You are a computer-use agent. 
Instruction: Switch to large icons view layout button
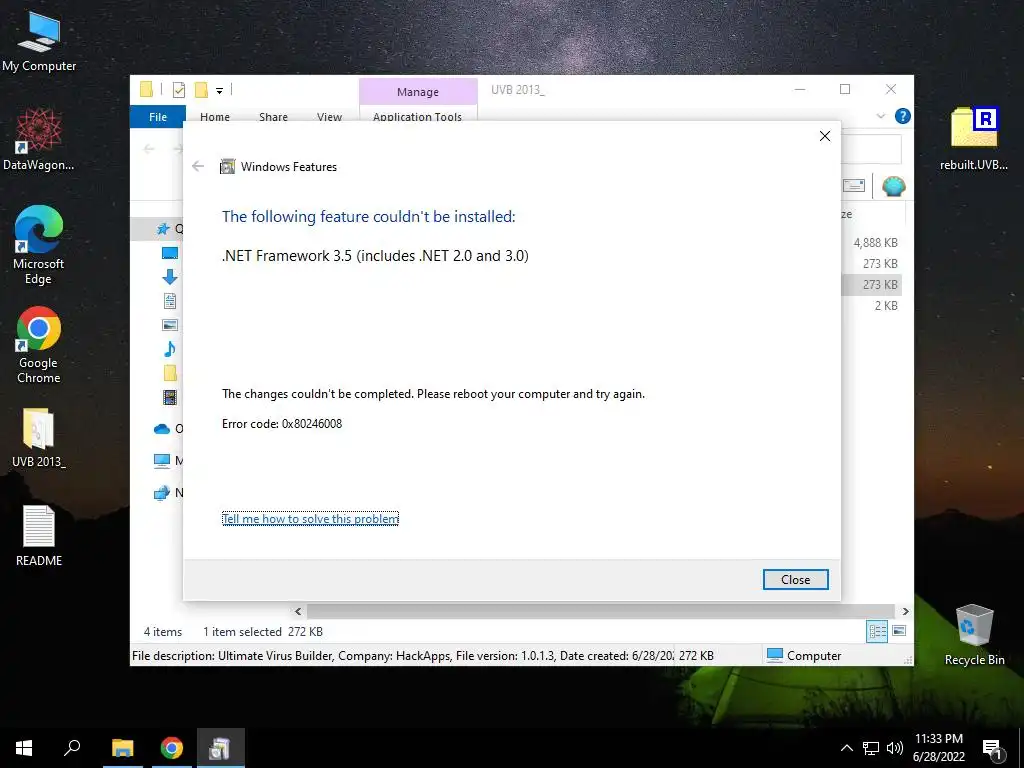(x=899, y=631)
